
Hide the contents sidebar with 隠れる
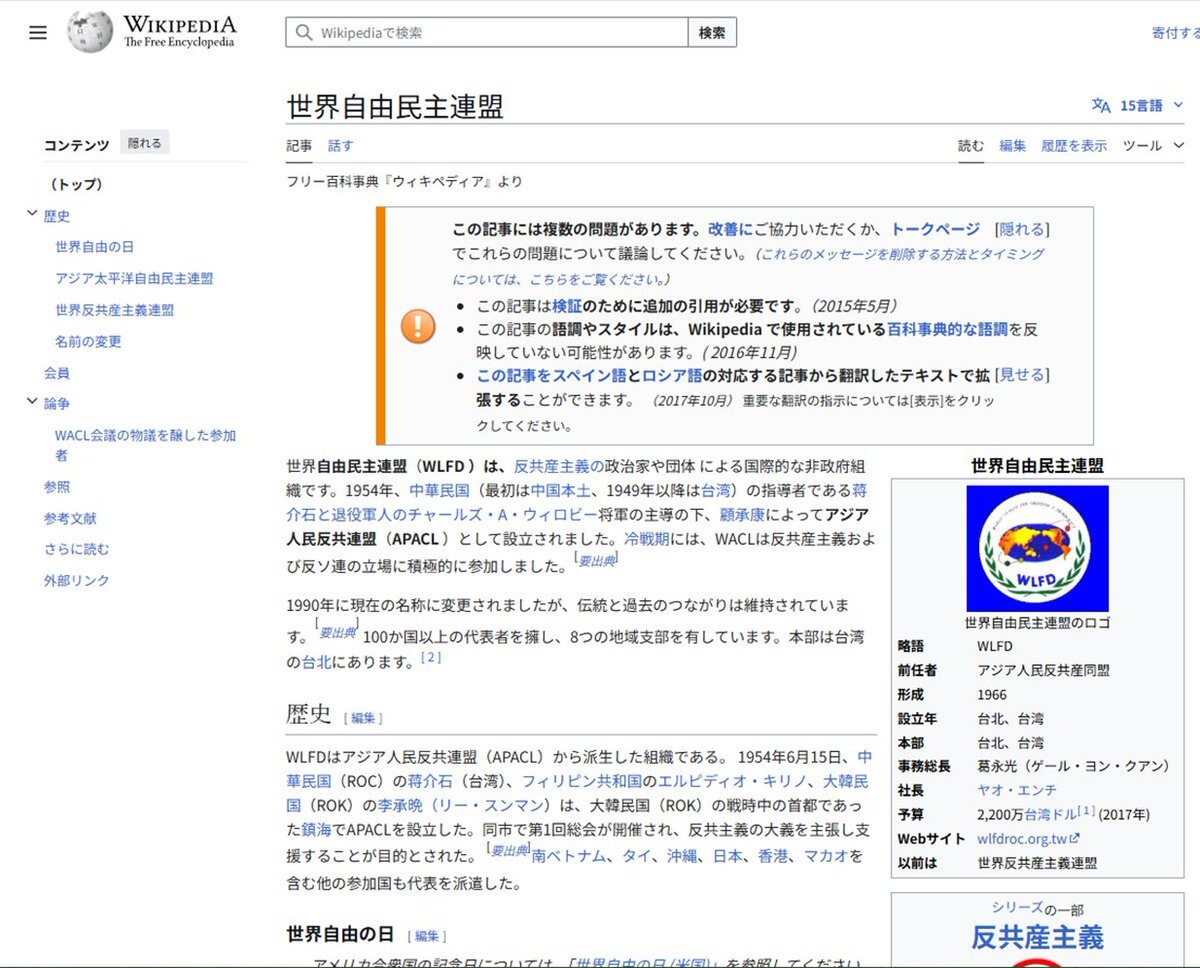144,143
